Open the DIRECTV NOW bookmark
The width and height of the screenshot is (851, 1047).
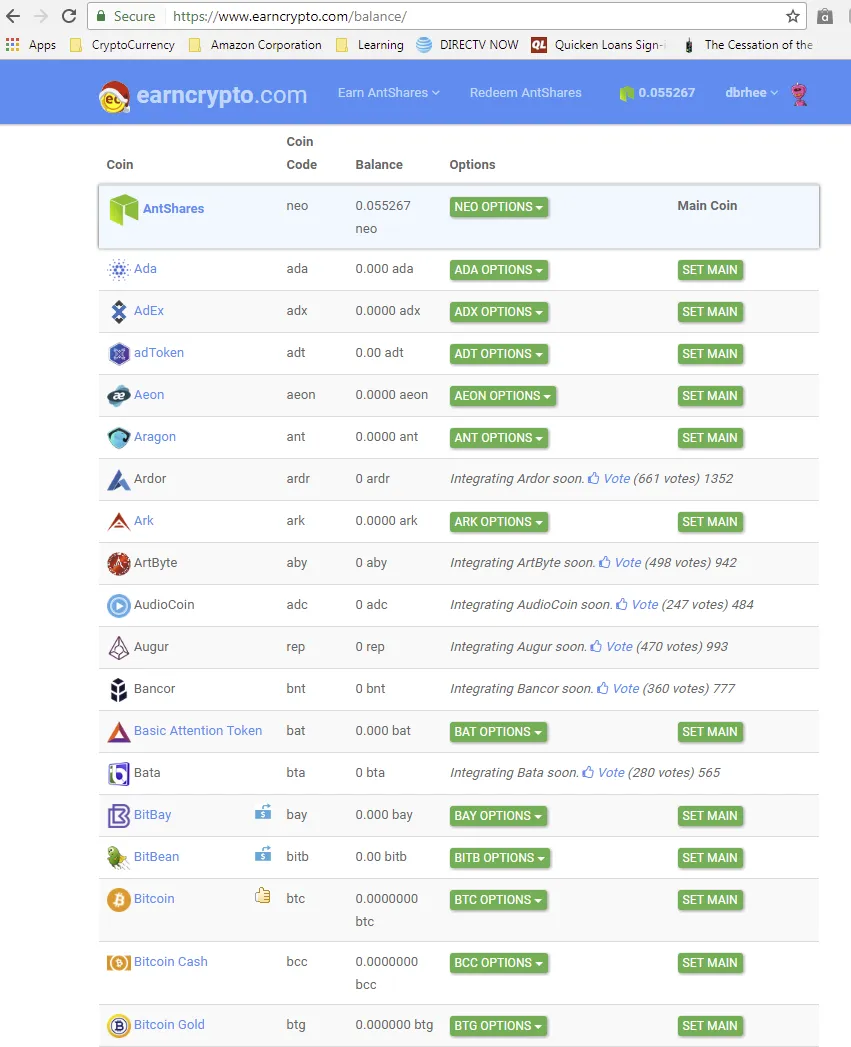(467, 45)
